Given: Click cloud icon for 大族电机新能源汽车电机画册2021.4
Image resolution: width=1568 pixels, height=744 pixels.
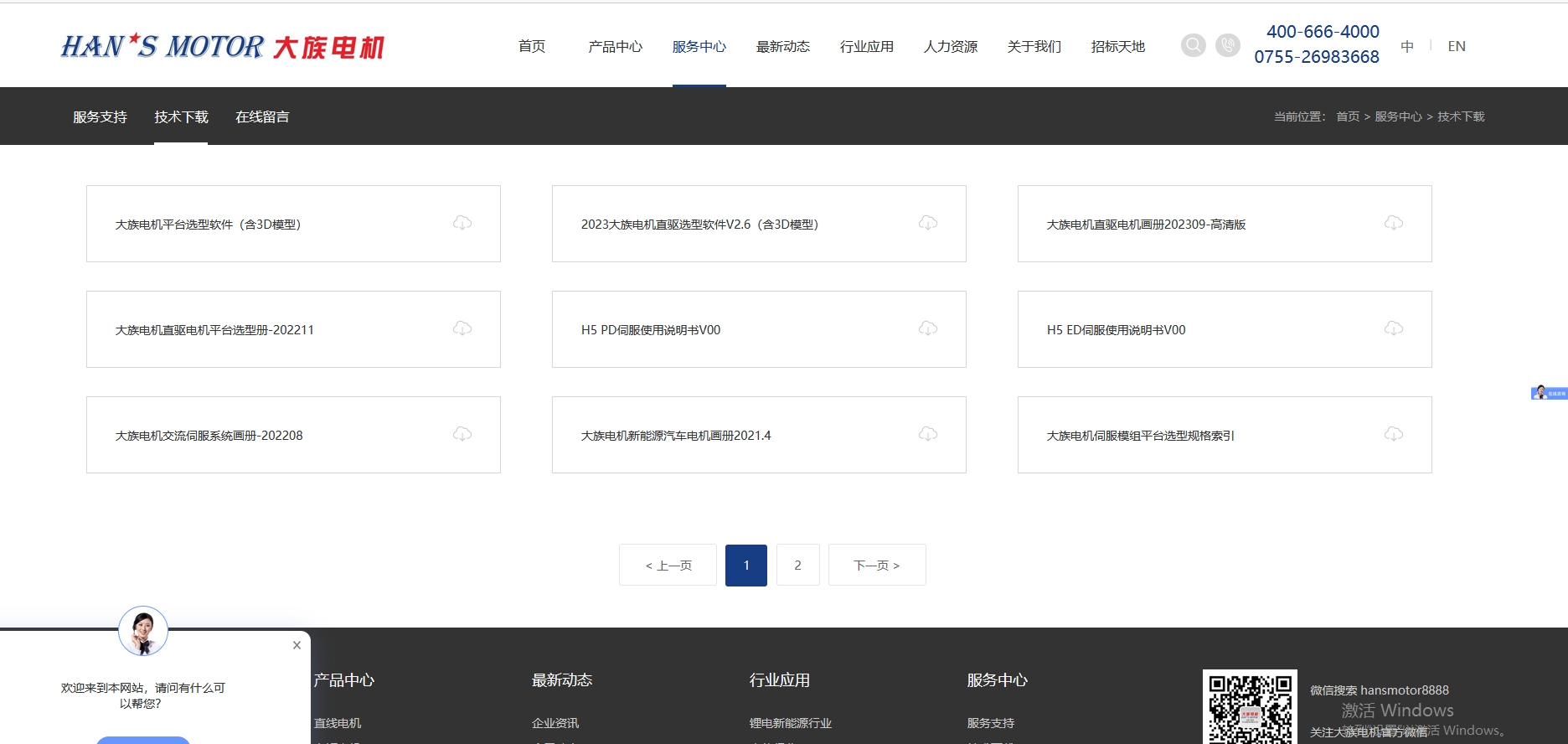Looking at the screenshot, I should [x=928, y=434].
